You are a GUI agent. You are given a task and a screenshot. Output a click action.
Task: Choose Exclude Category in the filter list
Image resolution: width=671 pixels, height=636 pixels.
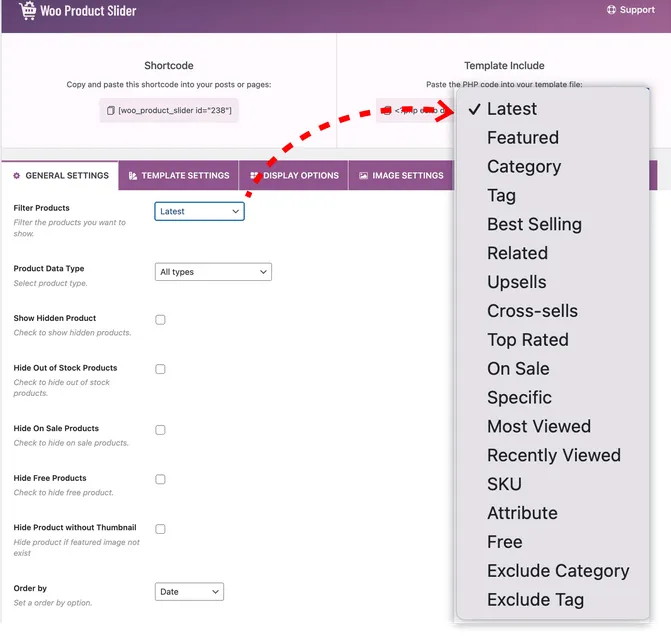click(x=553, y=571)
